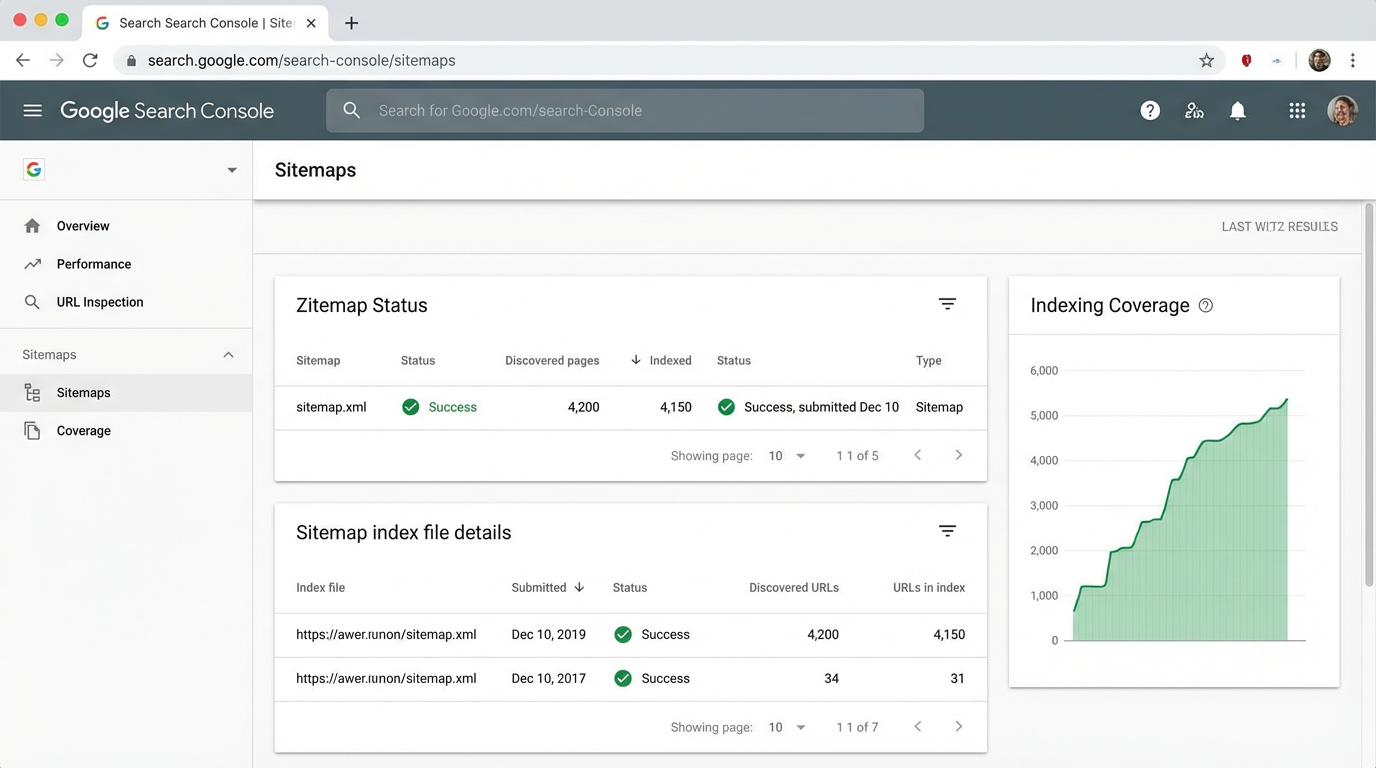The width and height of the screenshot is (1376, 768).
Task: Collapse the Sitemaps section in sidebar
Action: coord(228,354)
